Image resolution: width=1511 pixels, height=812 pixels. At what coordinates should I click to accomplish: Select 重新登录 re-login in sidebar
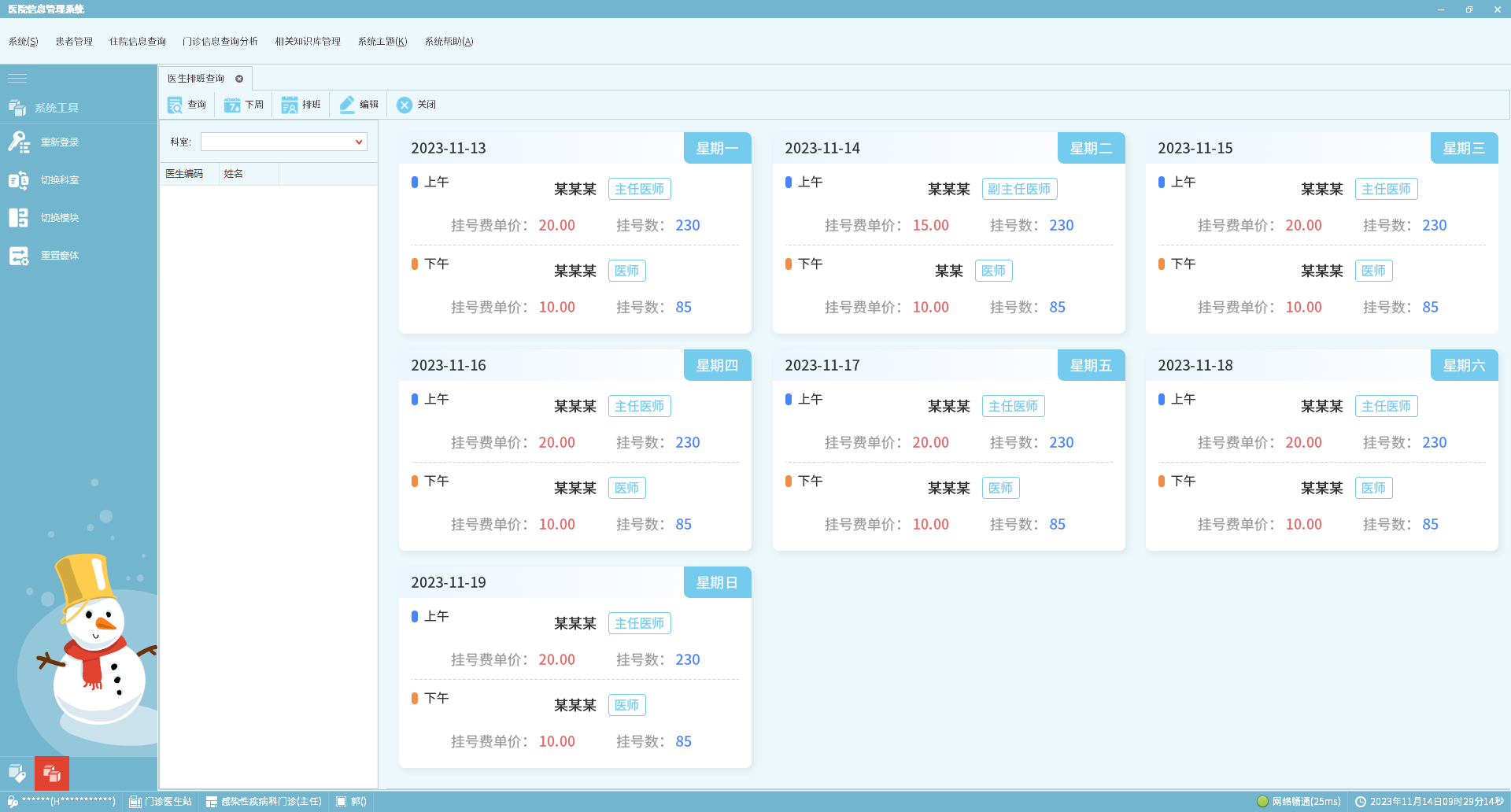(x=19, y=142)
